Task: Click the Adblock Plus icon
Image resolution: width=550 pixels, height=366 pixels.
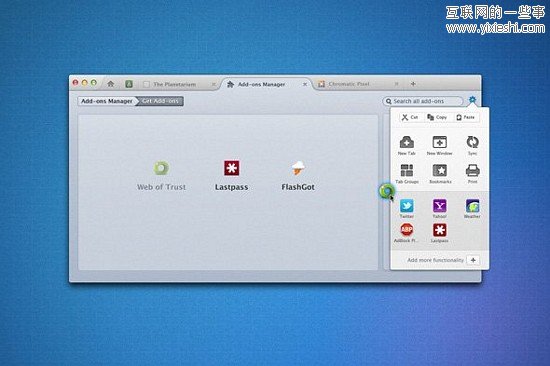Action: pyautogui.click(x=407, y=230)
